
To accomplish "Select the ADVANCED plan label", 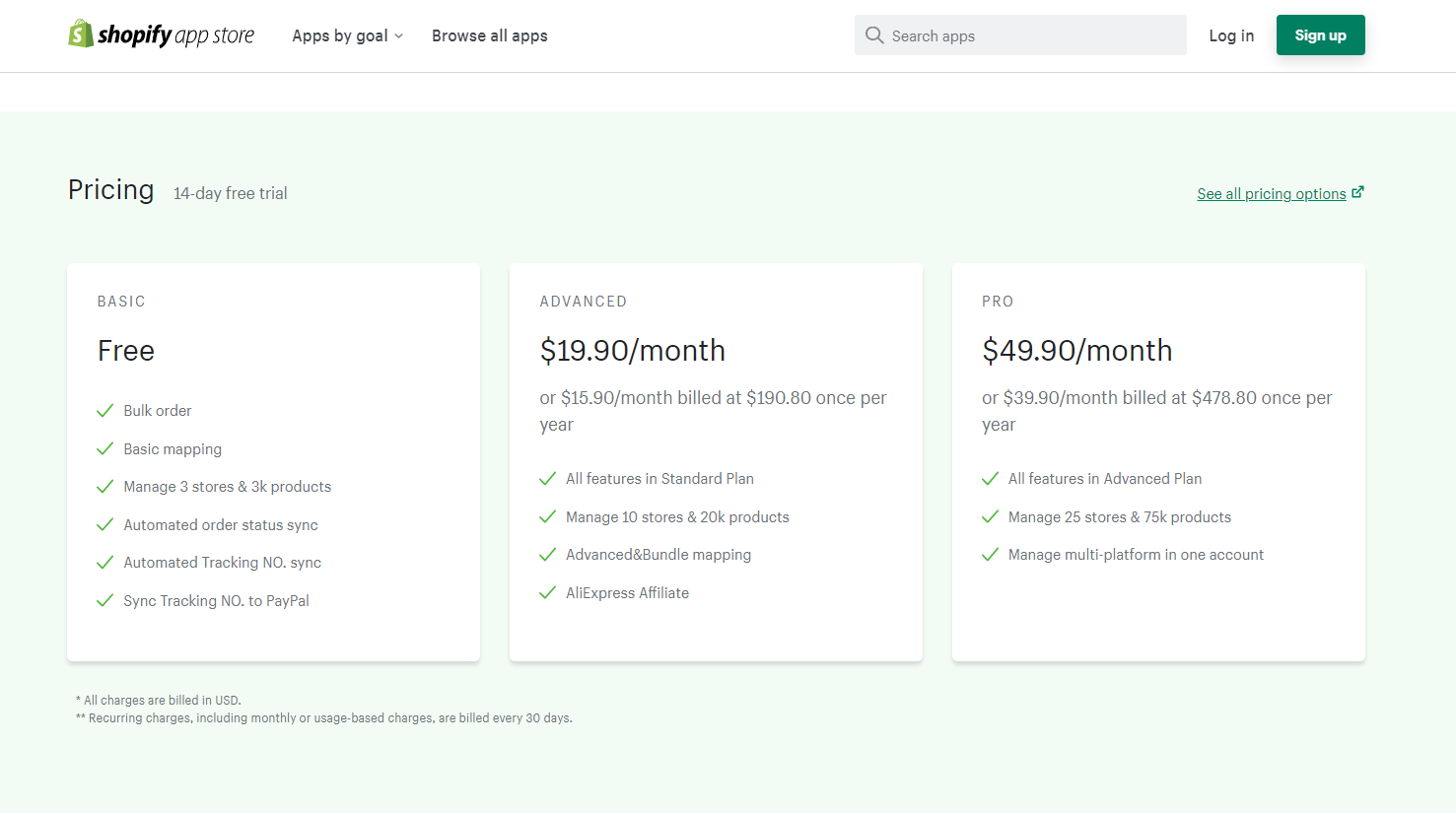I will tap(584, 302).
